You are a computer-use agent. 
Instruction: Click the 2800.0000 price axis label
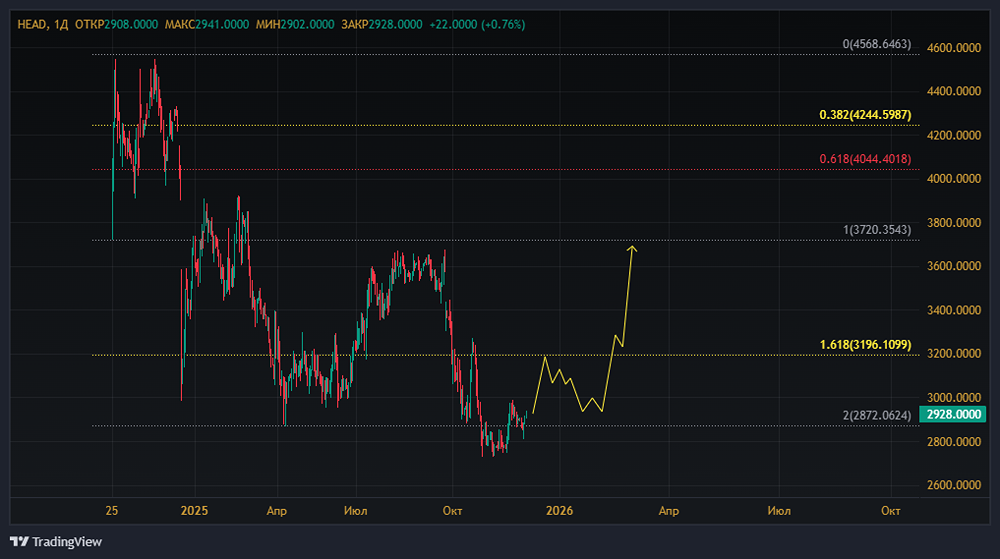(954, 442)
